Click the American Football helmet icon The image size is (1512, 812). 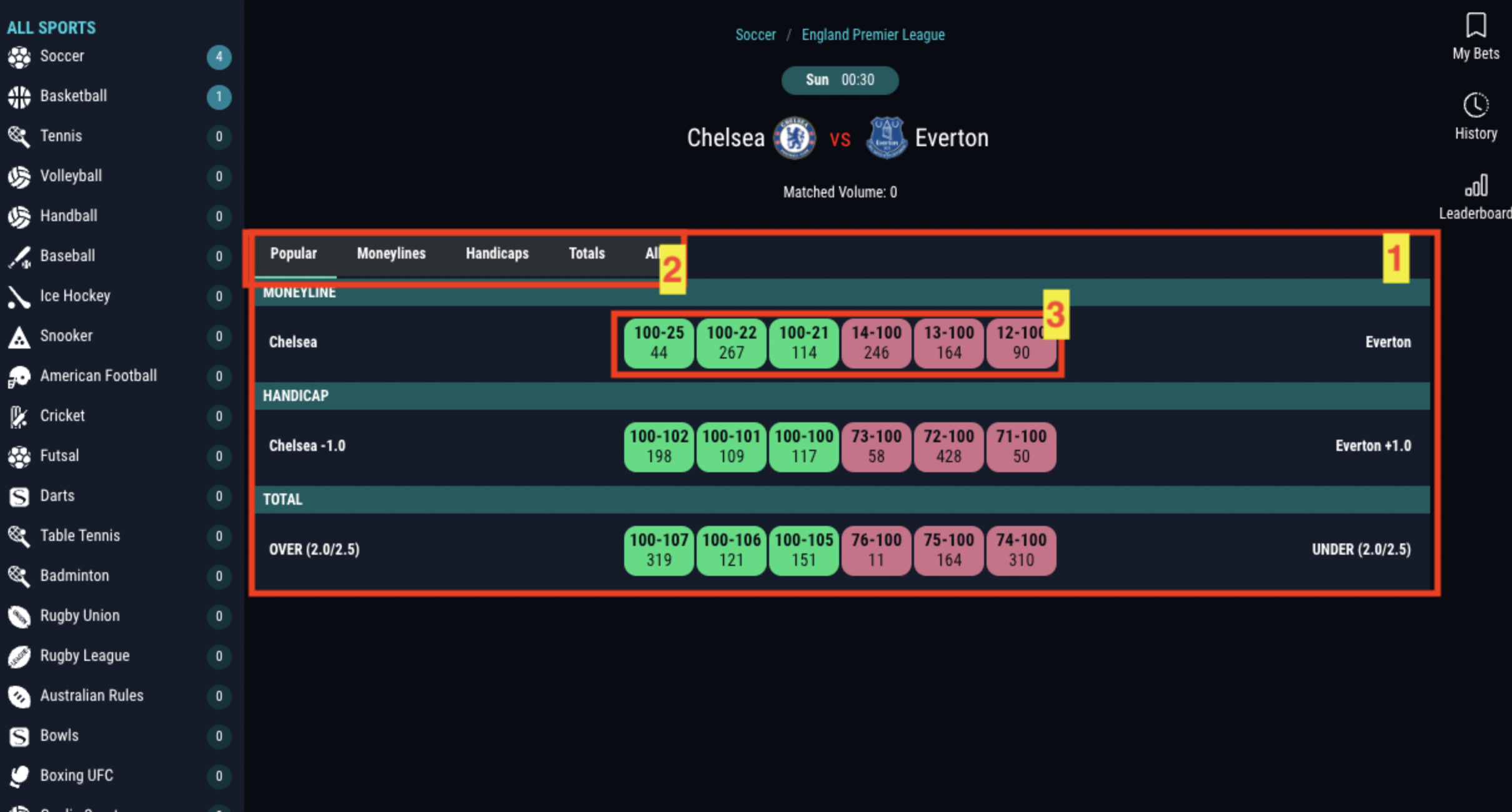[19, 377]
